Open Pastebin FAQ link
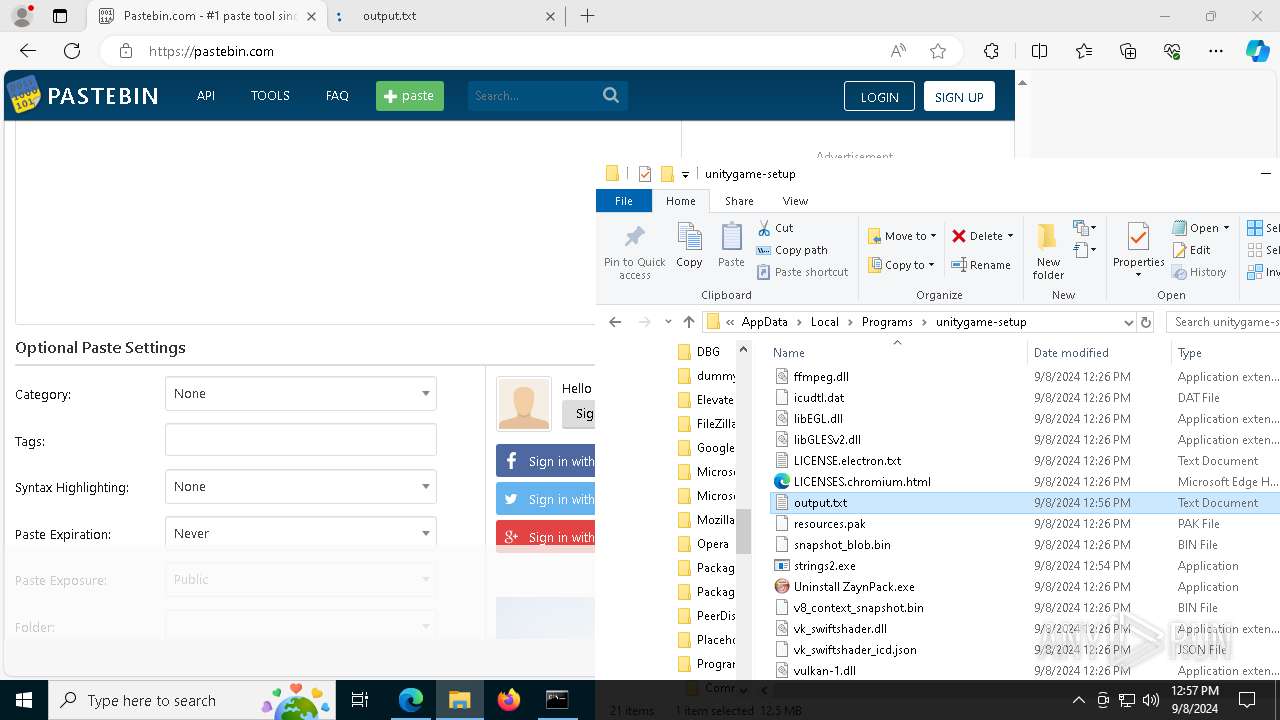 coord(337,95)
